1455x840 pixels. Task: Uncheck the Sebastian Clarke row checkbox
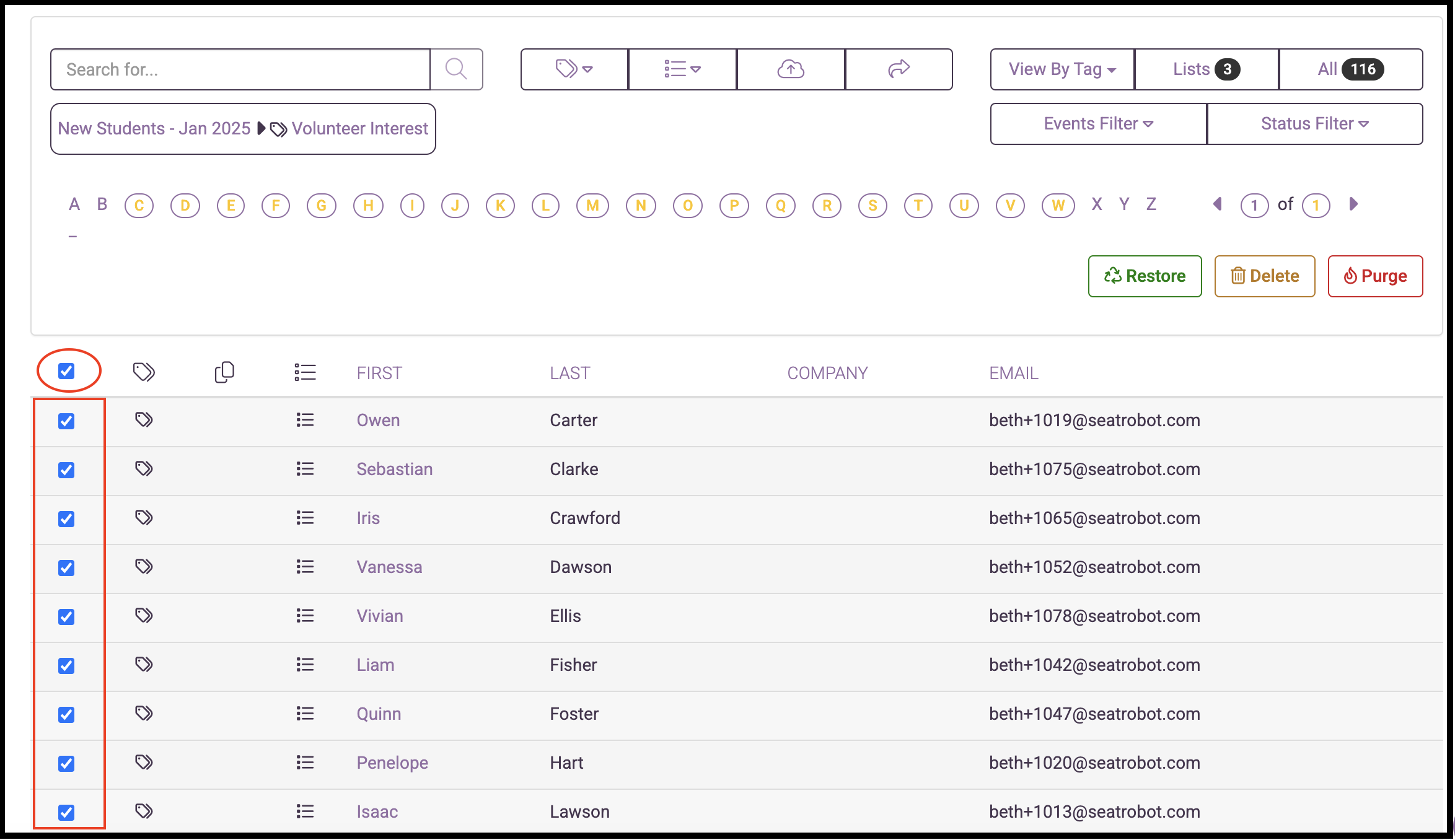coord(66,470)
